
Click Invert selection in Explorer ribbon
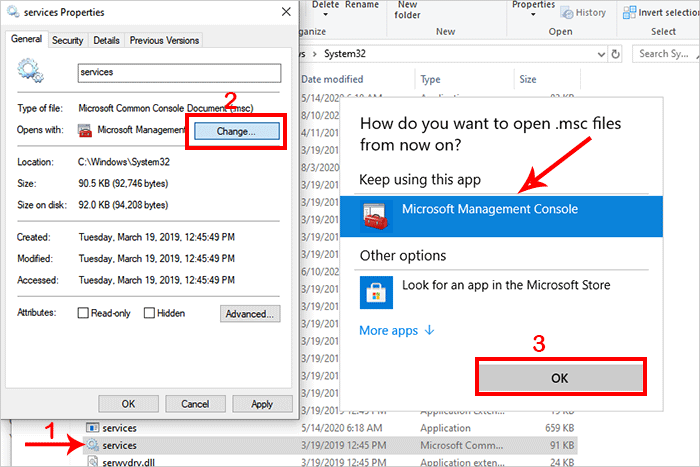[x=662, y=13]
